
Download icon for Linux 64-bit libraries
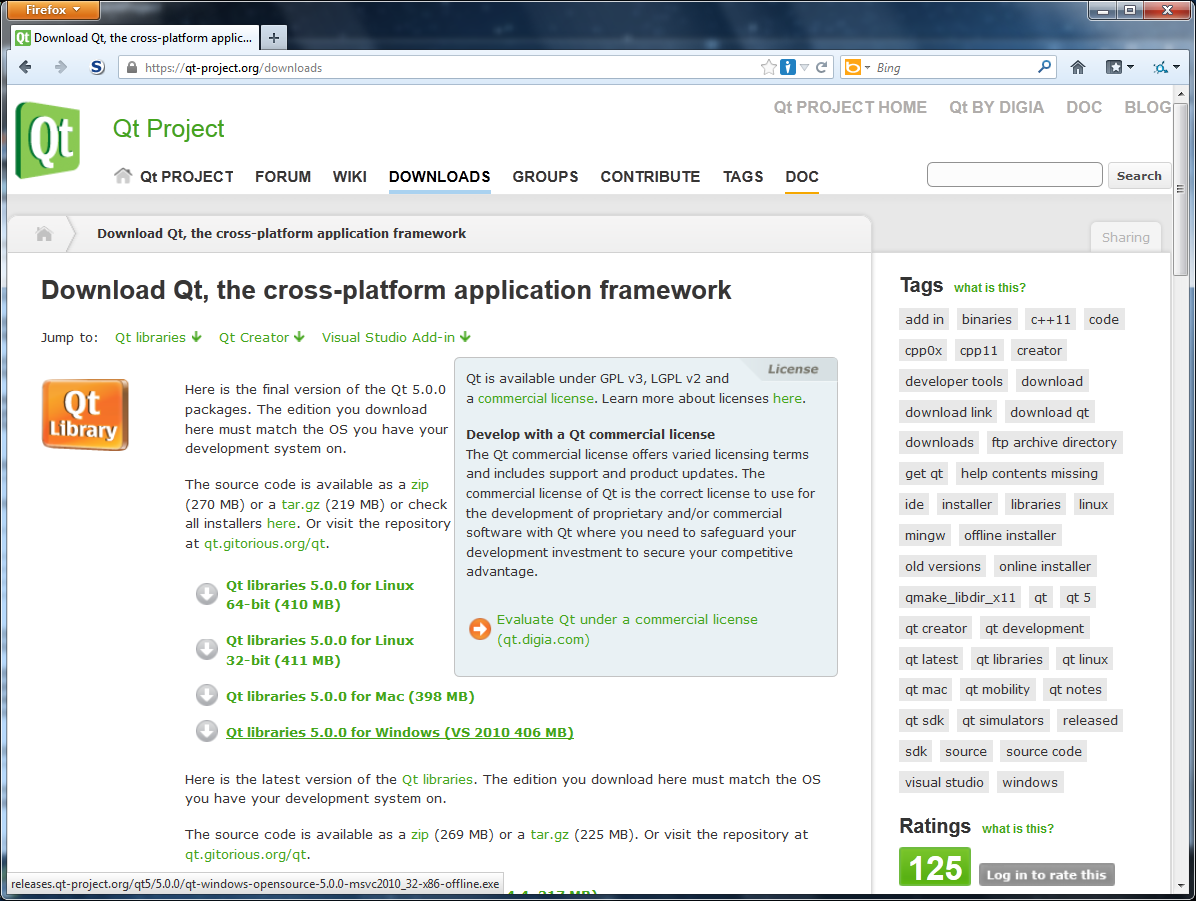coord(207,594)
